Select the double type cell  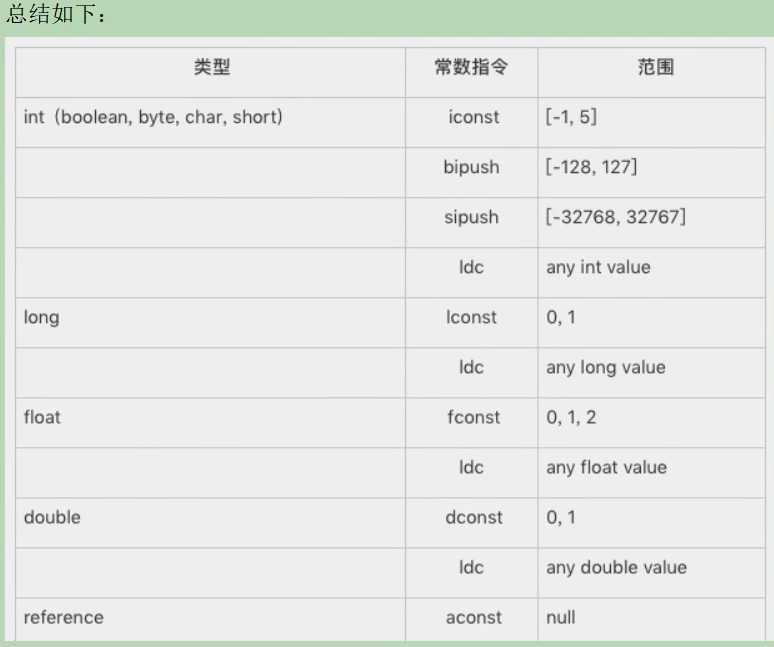coord(211,523)
